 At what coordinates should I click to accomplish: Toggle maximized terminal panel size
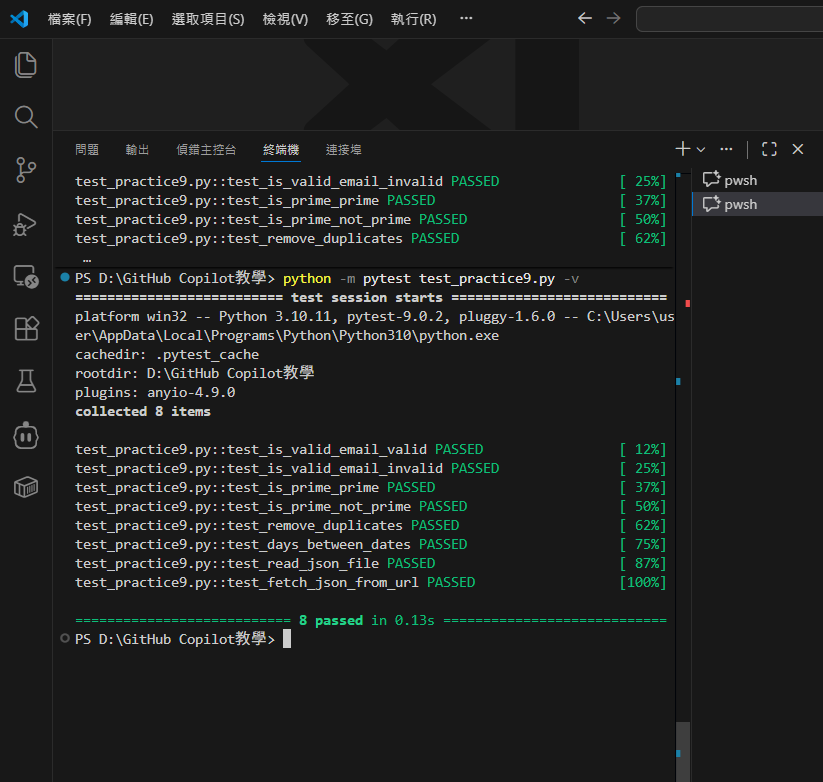coord(769,149)
